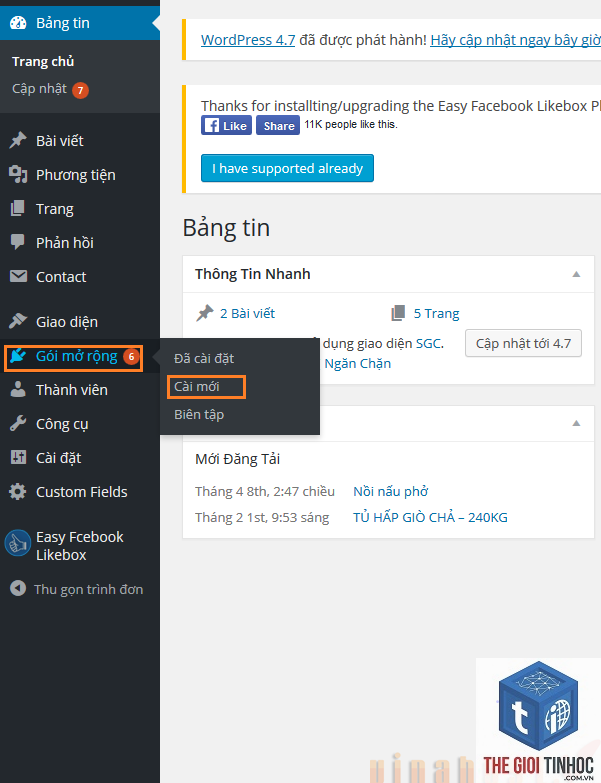Click the orange 7 updates badge
Viewport: 601px width, 783px height.
tap(80, 90)
